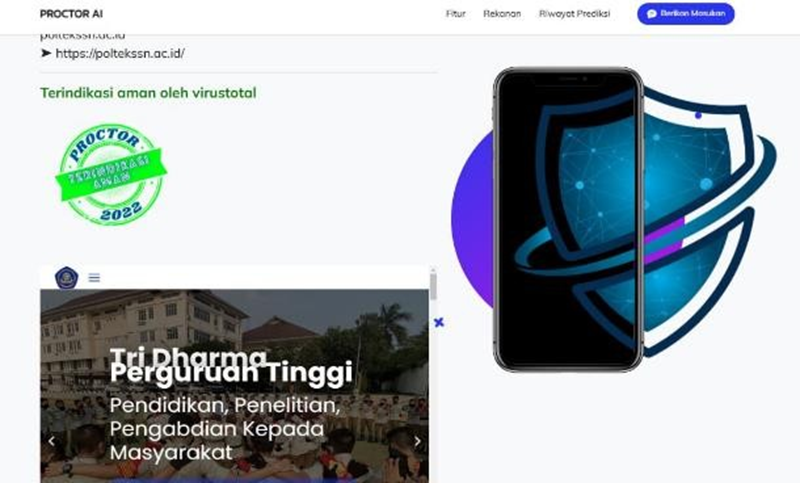Open Riwayat Prediksi in the navbar
Viewport: 800px width, 483px height.
pyautogui.click(x=574, y=14)
